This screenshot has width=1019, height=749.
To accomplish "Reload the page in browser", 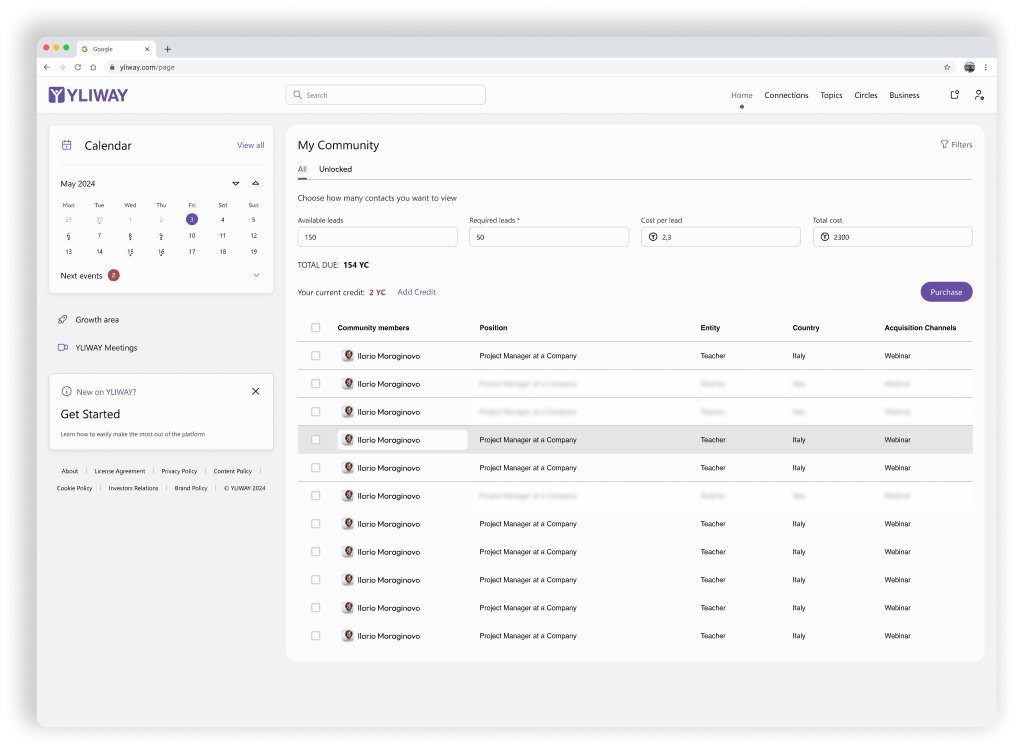I will click(77, 67).
